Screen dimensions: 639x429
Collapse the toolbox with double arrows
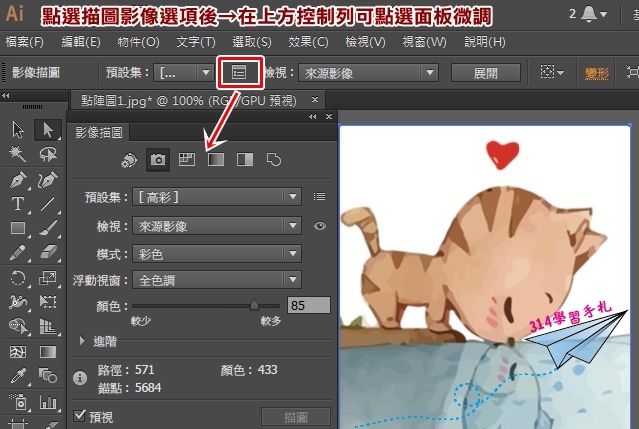(6, 96)
